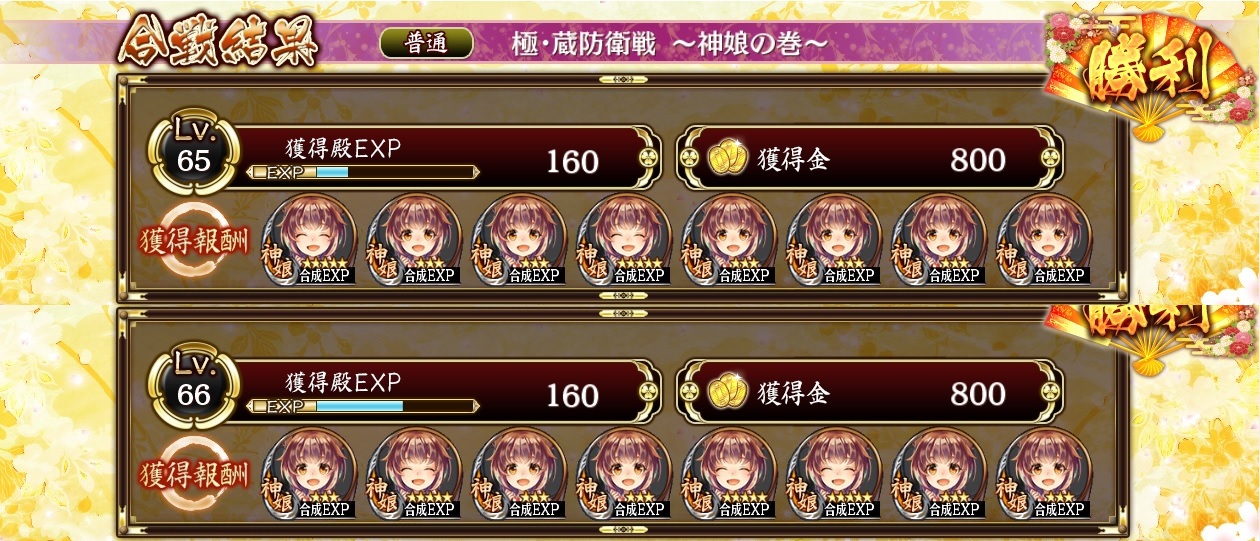Click the gold coin icon in the lower panel
The width and height of the screenshot is (1260, 541).
[x=728, y=393]
